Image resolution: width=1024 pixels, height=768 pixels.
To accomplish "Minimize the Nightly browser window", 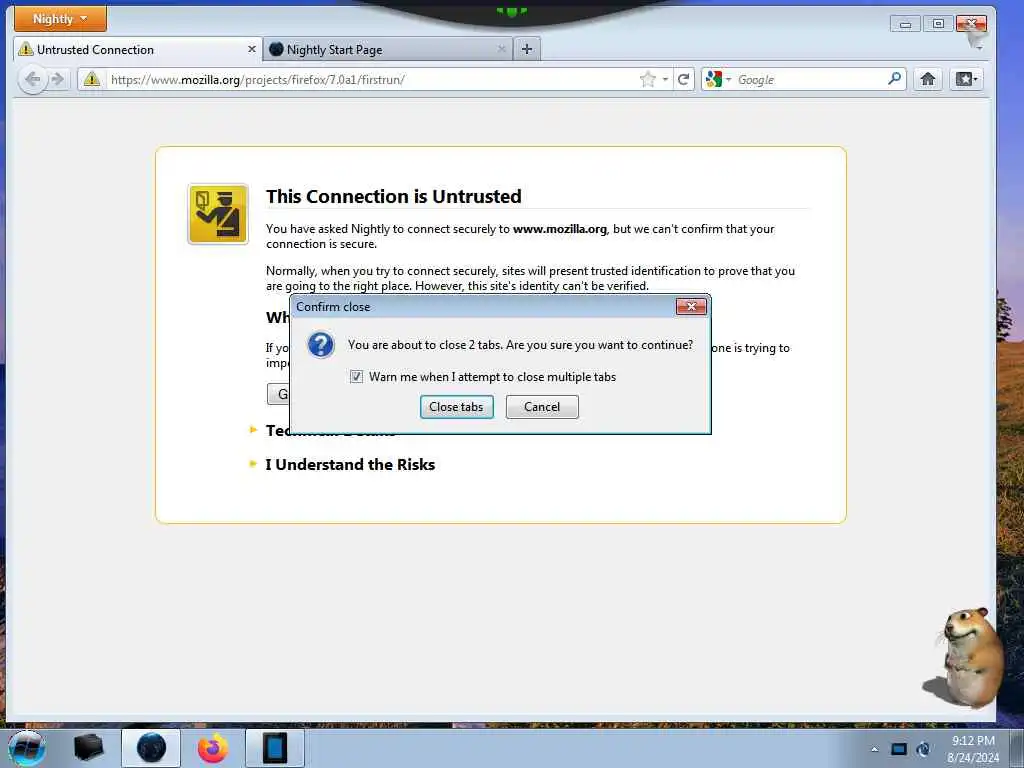I will coord(905,24).
